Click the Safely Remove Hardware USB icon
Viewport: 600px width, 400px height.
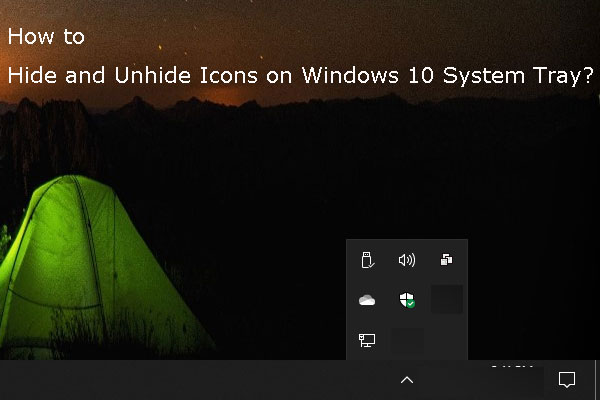pos(367,260)
